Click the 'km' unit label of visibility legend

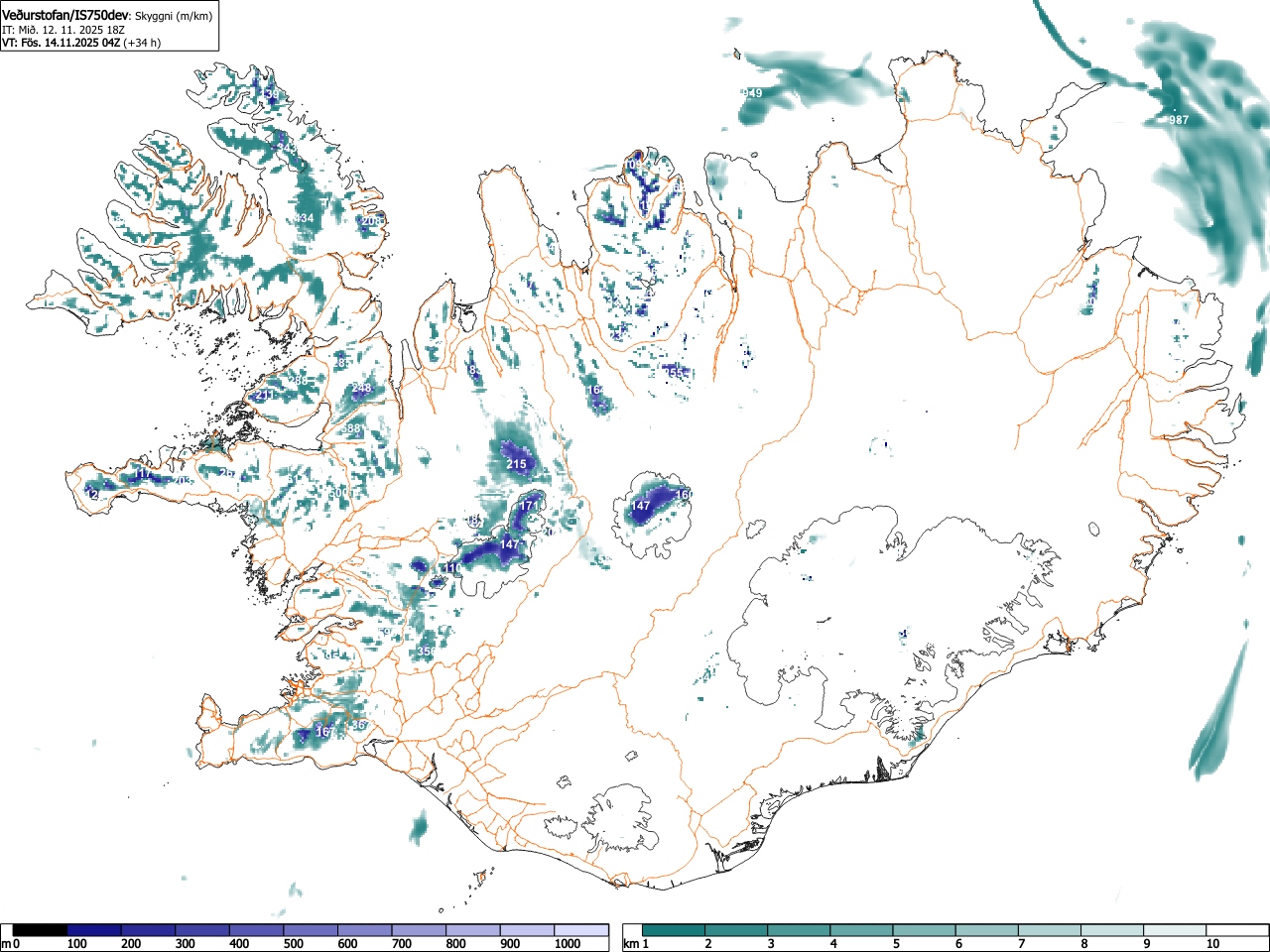coord(631,944)
